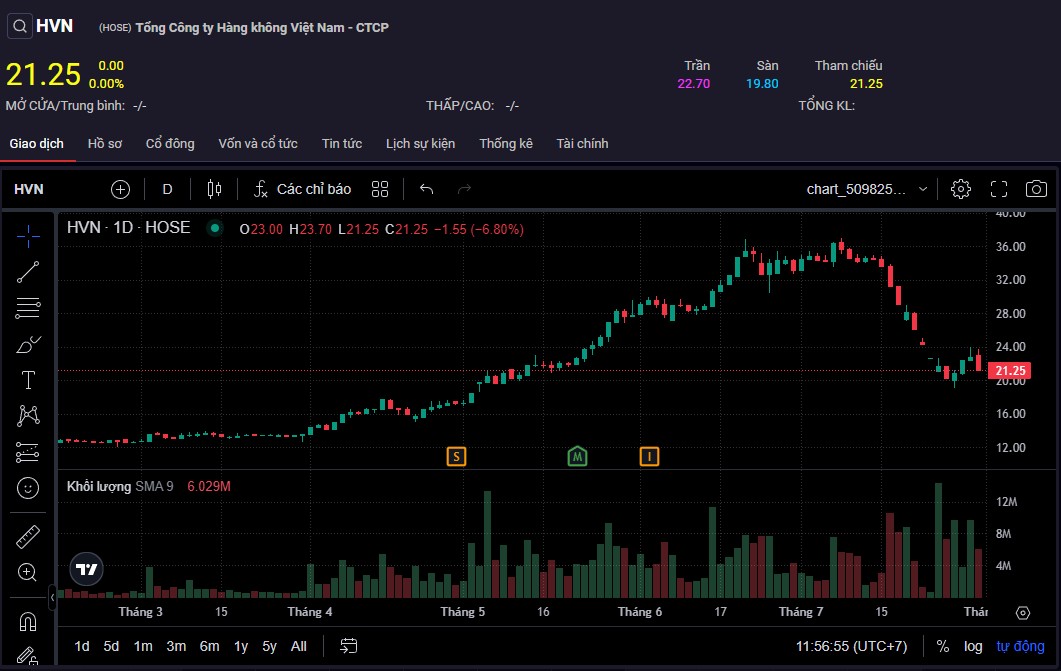Toggle the tự động auto scale
The image size is (1061, 671).
click(1019, 647)
